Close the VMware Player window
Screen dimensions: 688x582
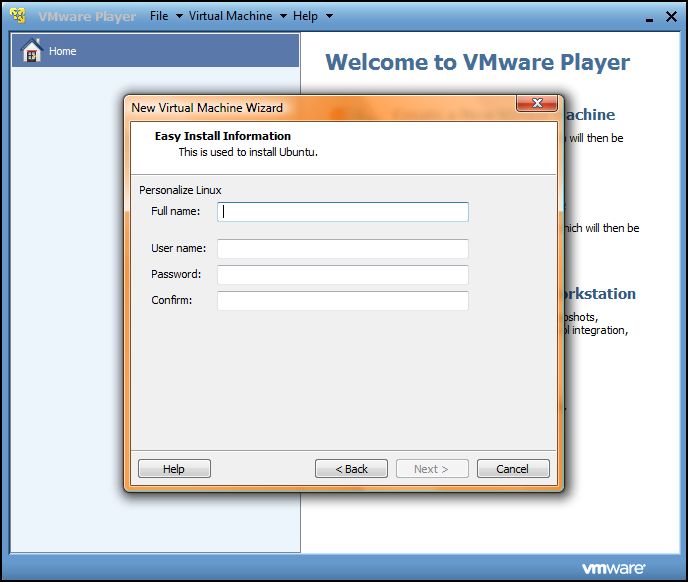(671, 17)
